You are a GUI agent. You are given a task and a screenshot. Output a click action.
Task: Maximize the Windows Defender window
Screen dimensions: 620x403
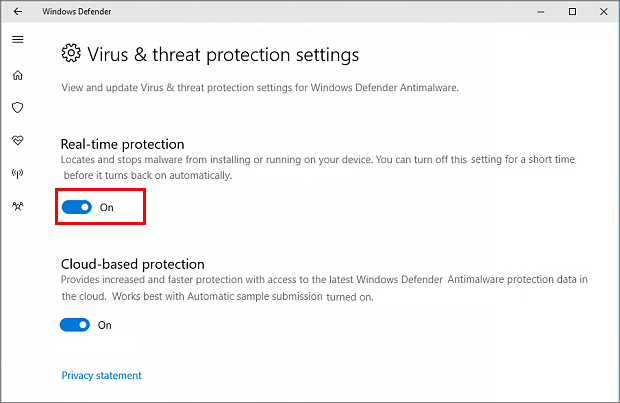[x=572, y=12]
